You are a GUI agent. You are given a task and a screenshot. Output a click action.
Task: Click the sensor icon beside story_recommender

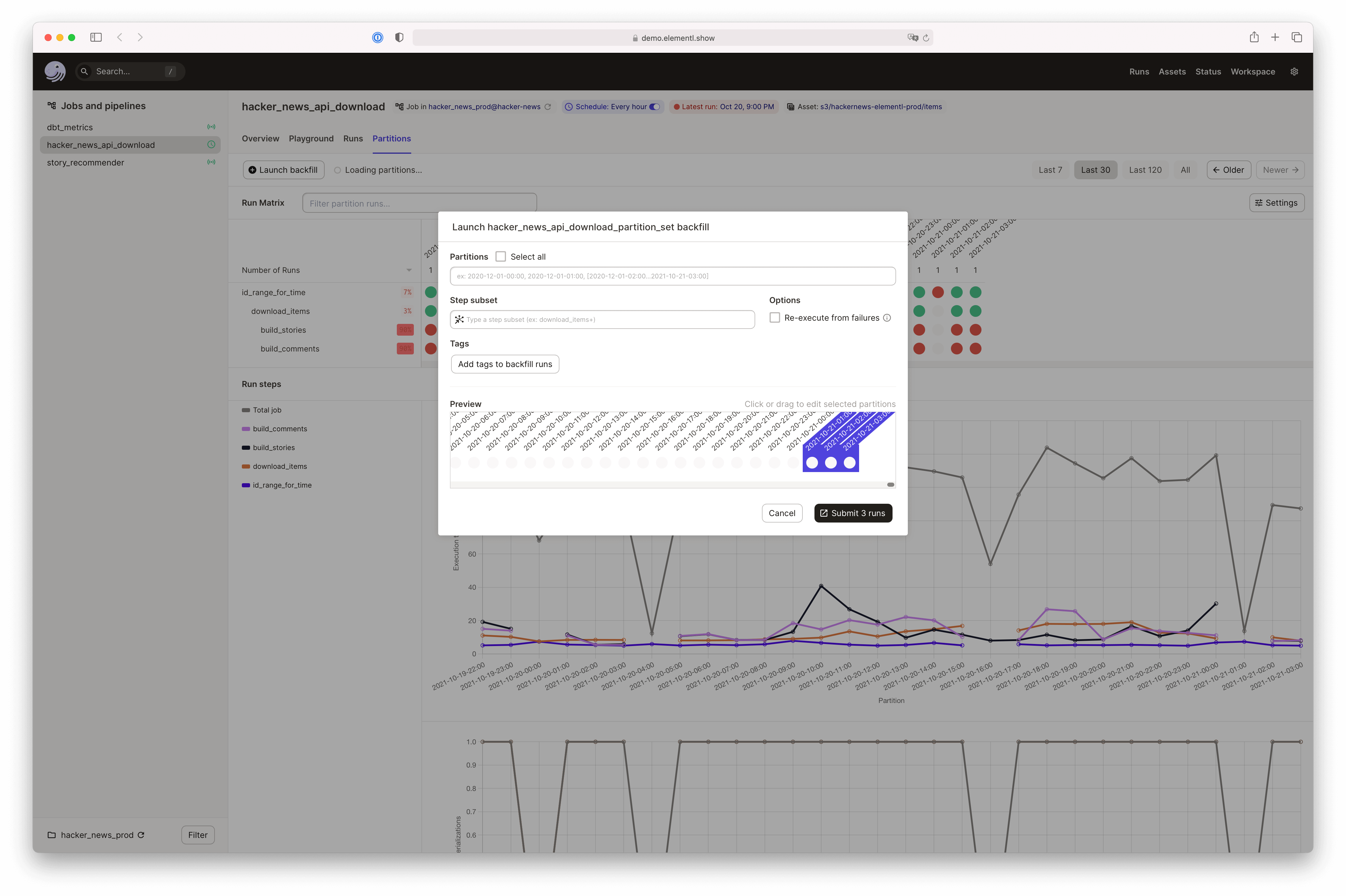[212, 162]
